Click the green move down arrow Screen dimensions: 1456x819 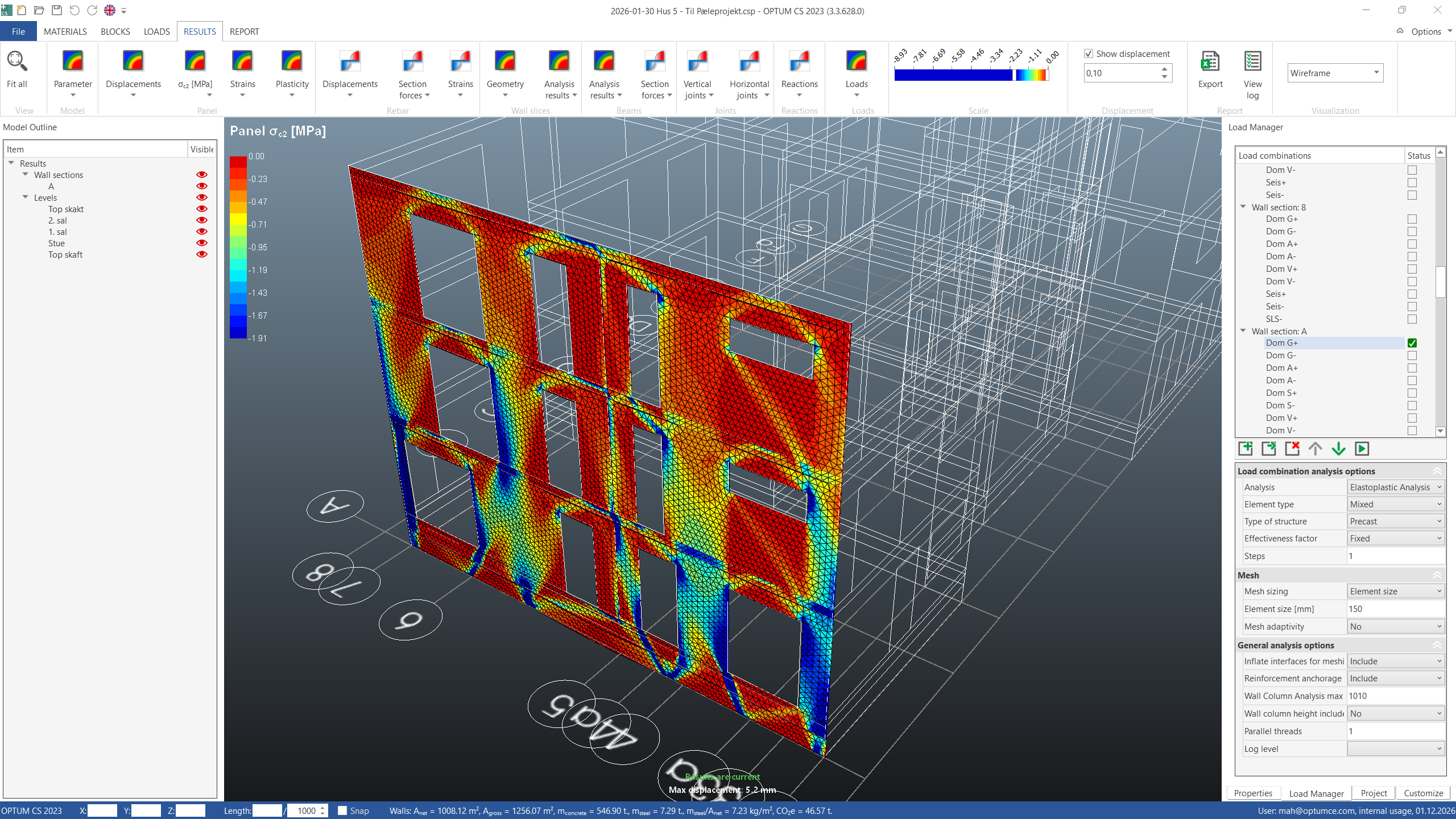pos(1338,449)
